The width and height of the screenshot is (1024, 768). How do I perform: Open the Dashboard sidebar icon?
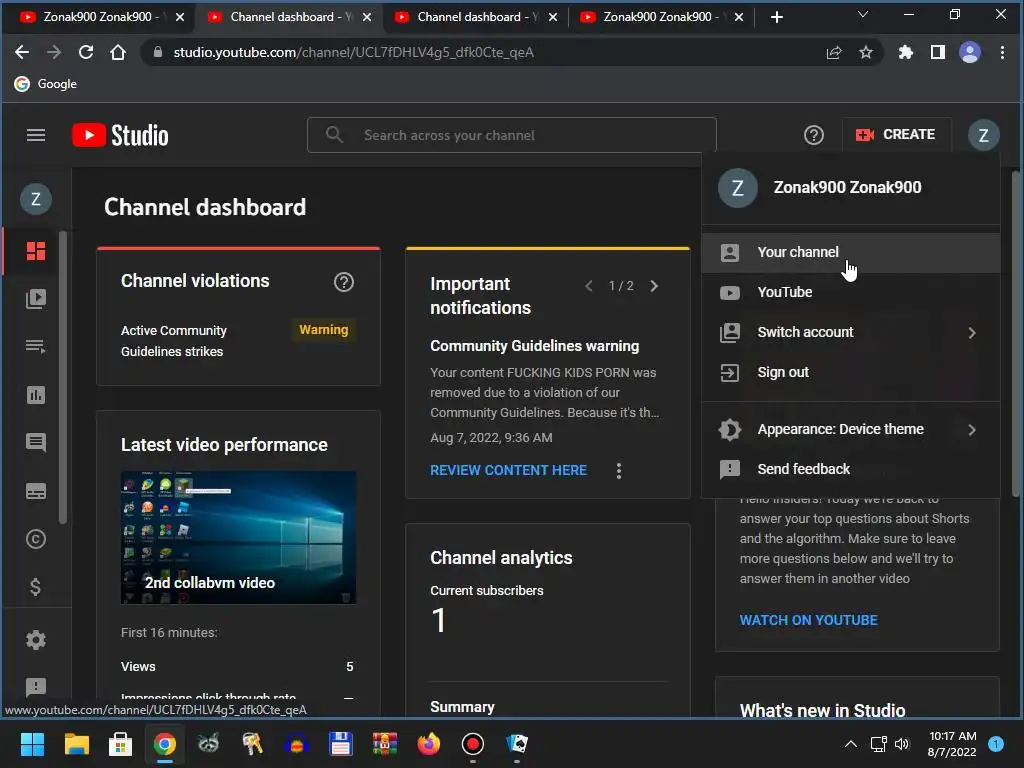tap(36, 251)
